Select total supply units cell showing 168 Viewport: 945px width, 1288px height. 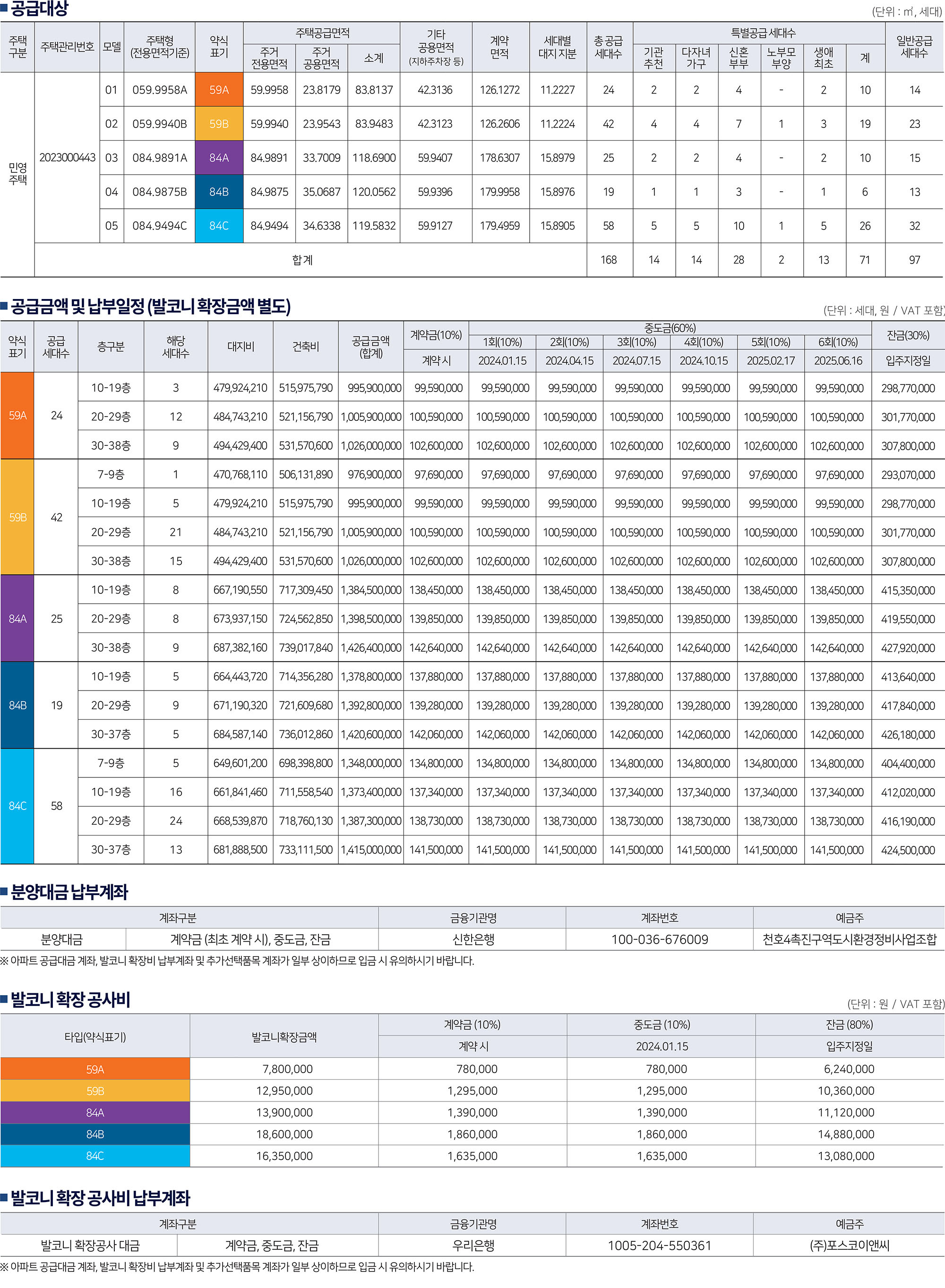point(609,260)
